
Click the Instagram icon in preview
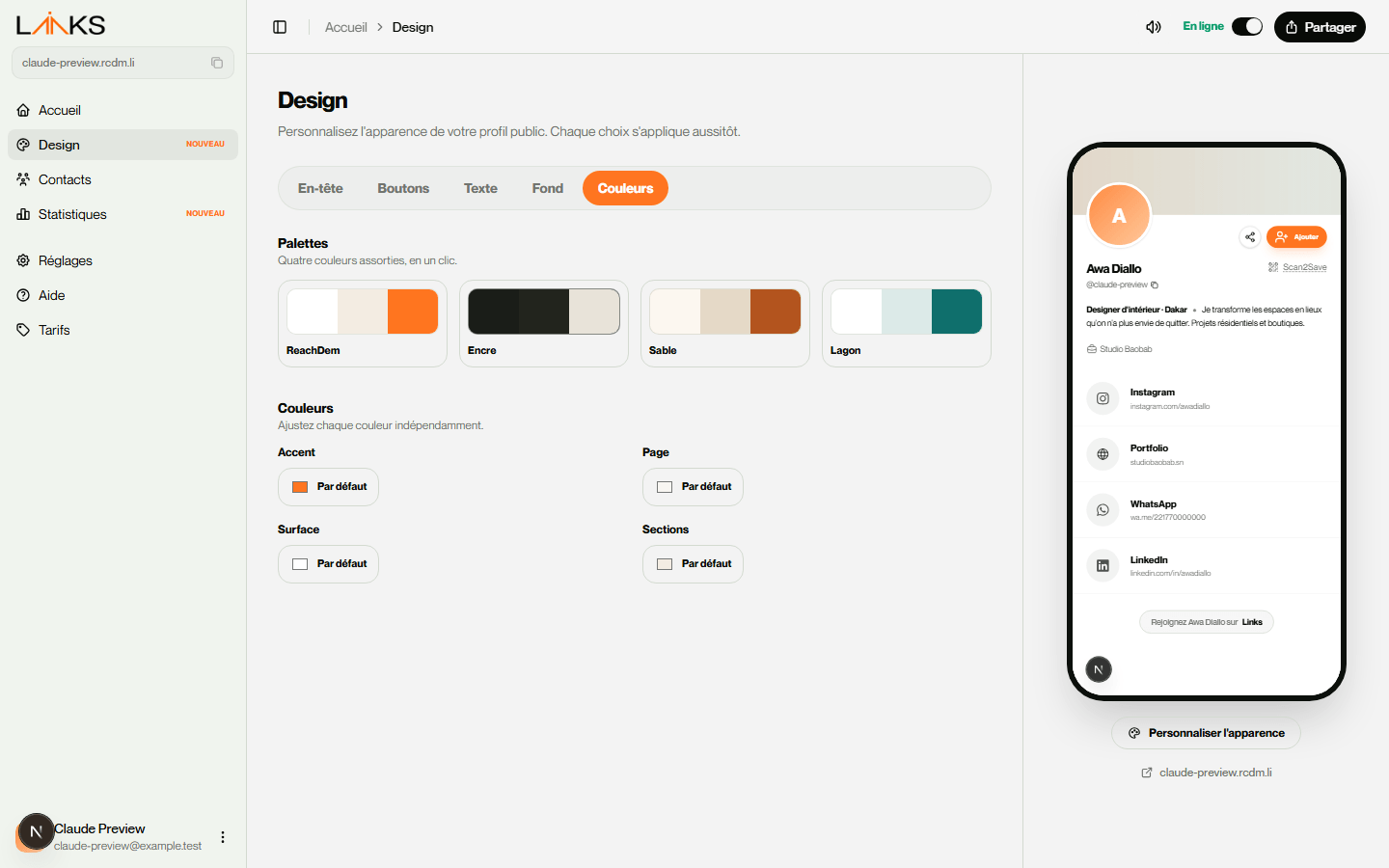click(x=1103, y=398)
